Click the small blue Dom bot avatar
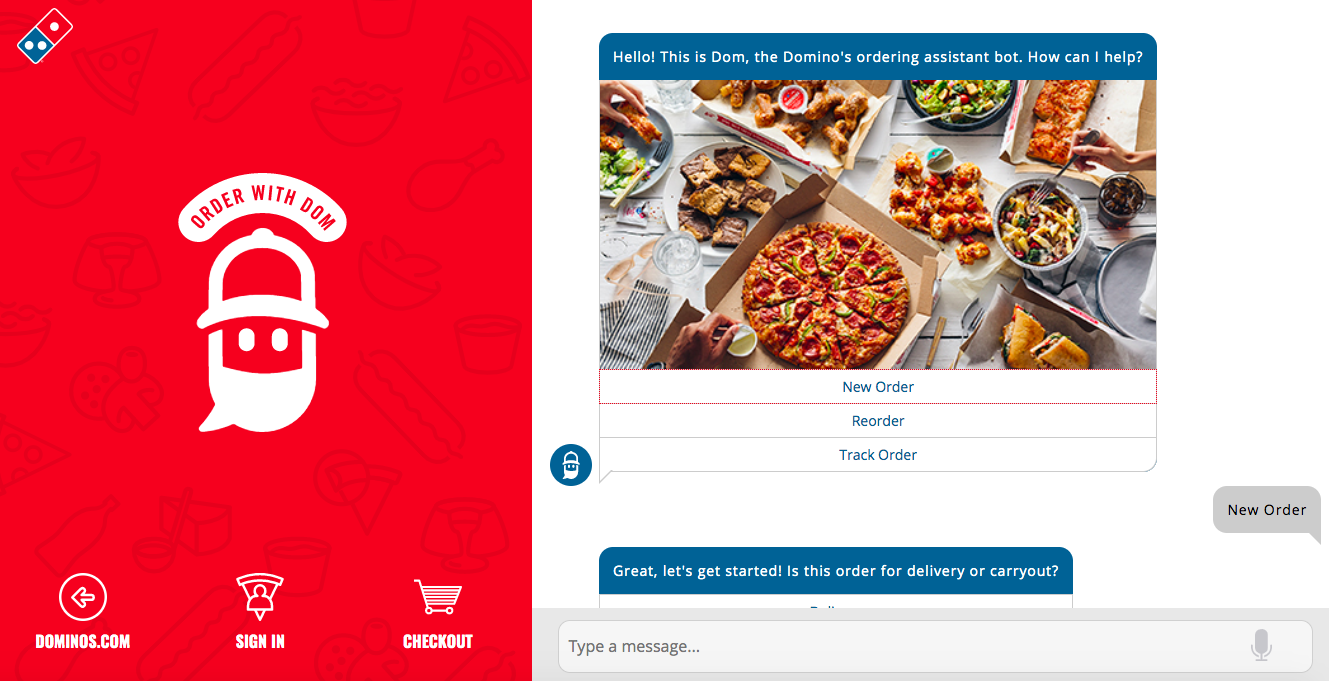The width and height of the screenshot is (1329, 681). point(571,465)
